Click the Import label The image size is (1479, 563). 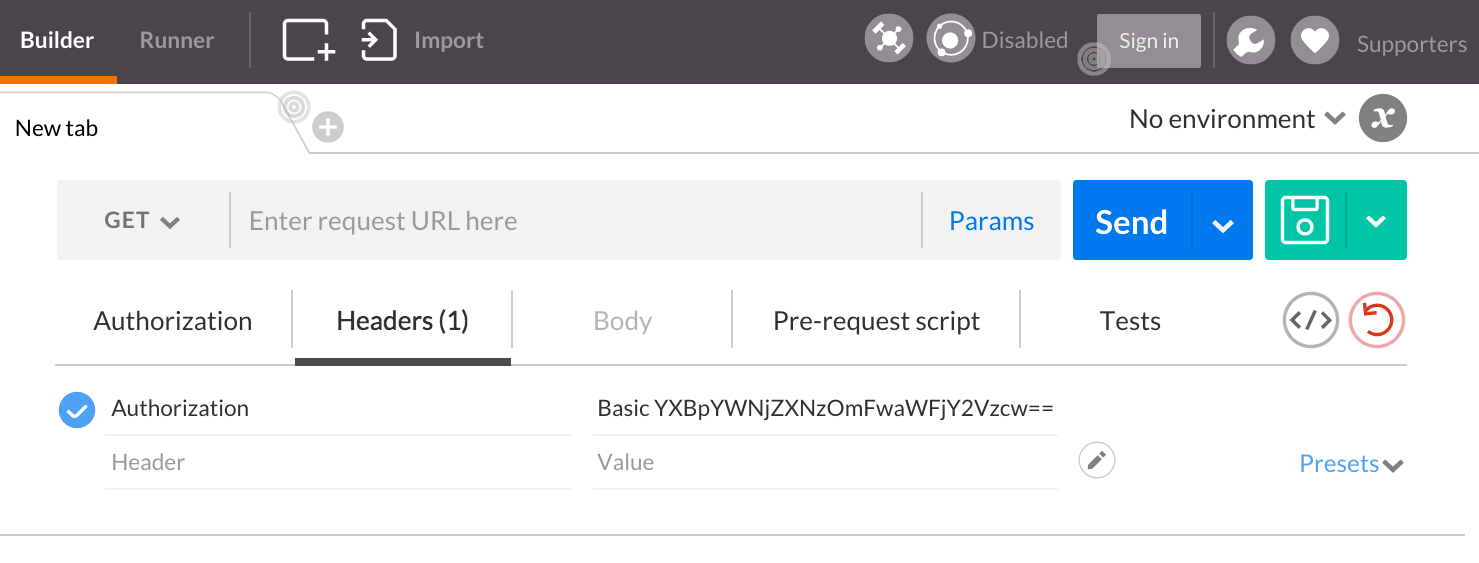point(449,41)
